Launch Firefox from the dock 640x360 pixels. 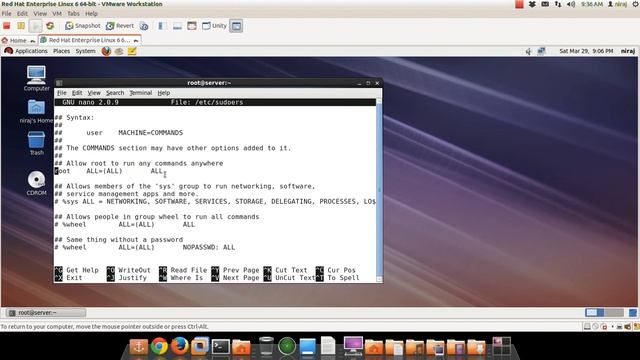[x=180, y=346]
